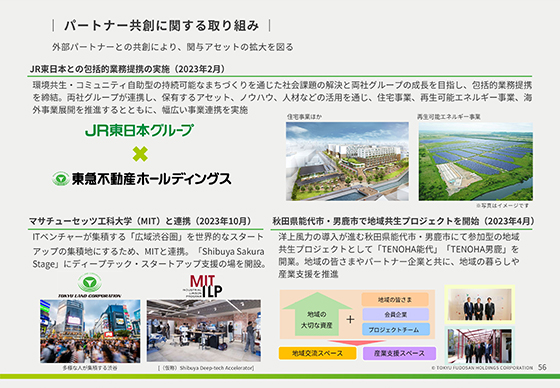
Task: Click the slide title パートナー共創に関する取り組み
Action: [161, 26]
